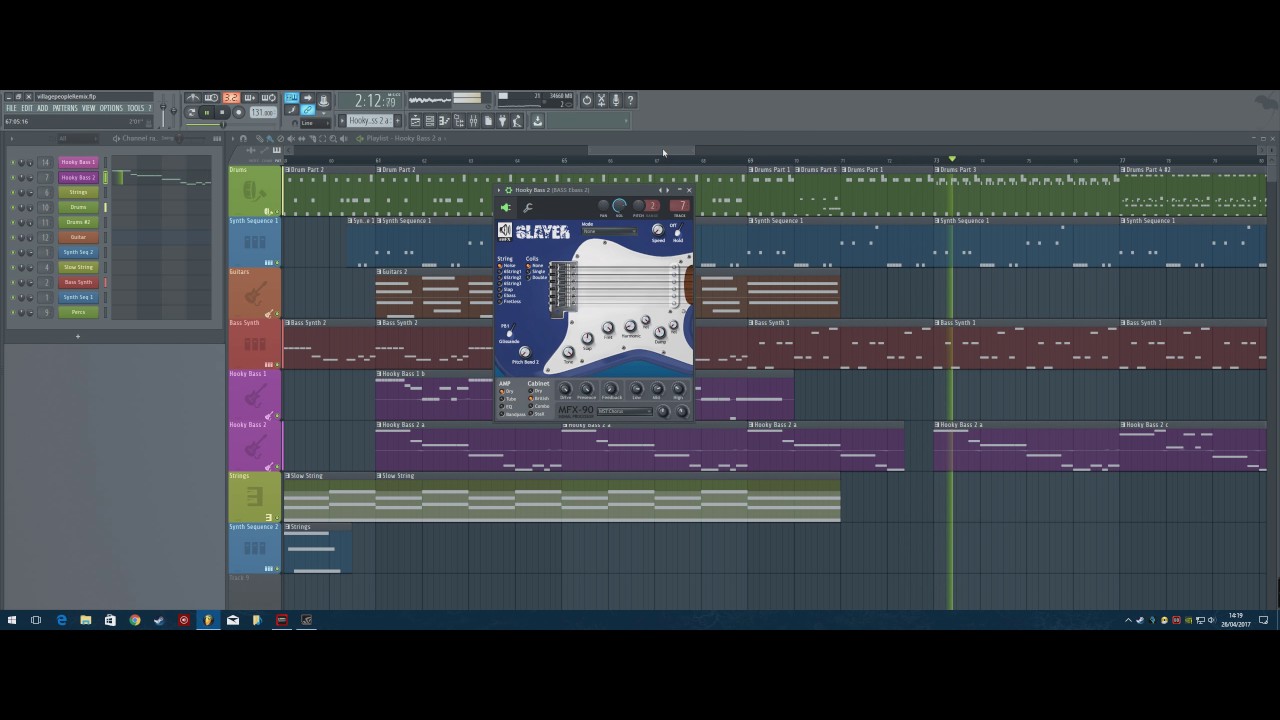Mute the Percs channel in channel rack

click(13, 312)
